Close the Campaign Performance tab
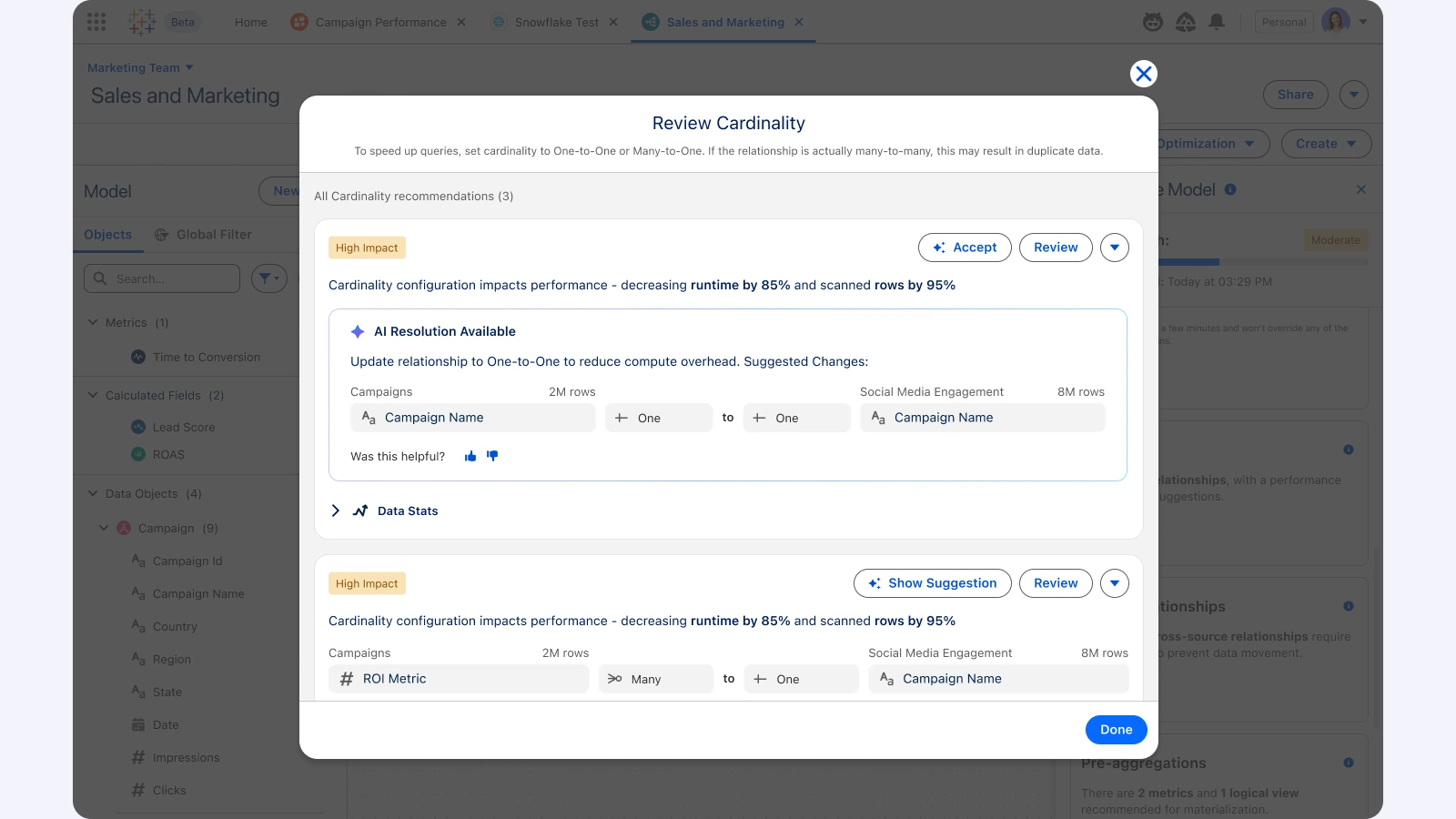This screenshot has width=1456, height=819. click(461, 22)
